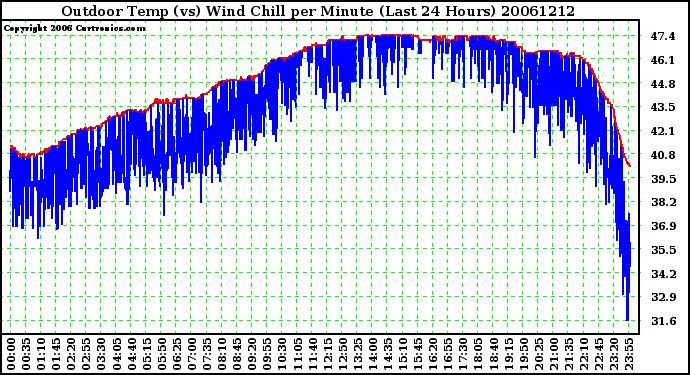690x375 pixels.
Task: Select the 32.9 y-axis label
Action: click(x=663, y=297)
